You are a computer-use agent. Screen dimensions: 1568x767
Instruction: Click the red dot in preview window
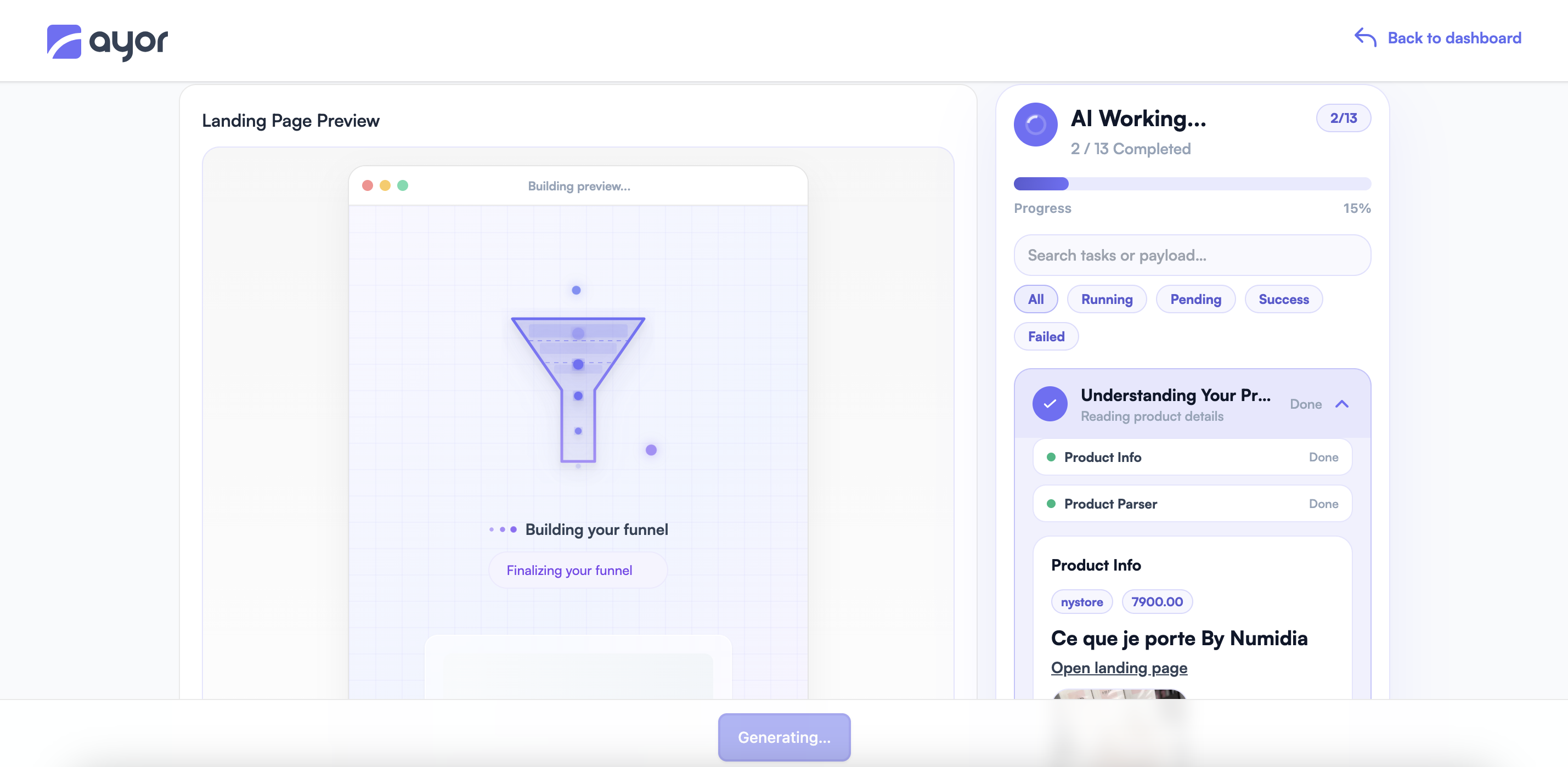coord(367,185)
